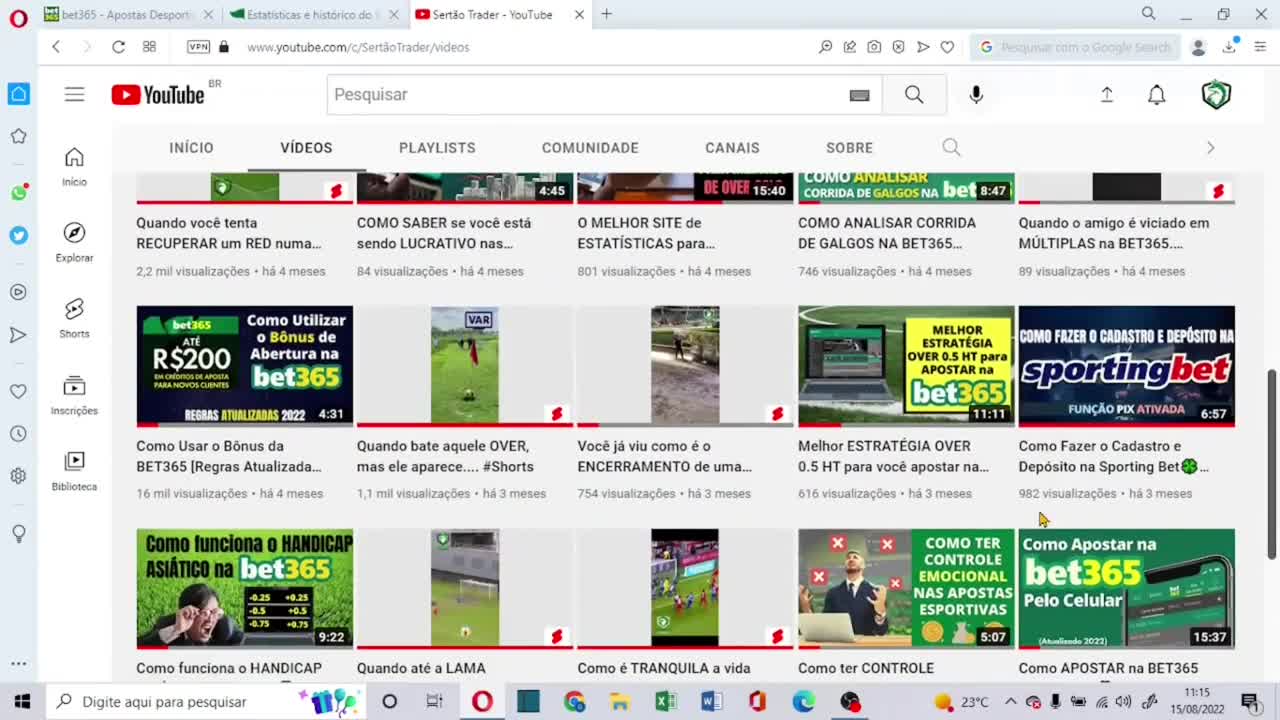This screenshot has height=720, width=1280.
Task: Open the account avatar menu
Action: (1216, 94)
